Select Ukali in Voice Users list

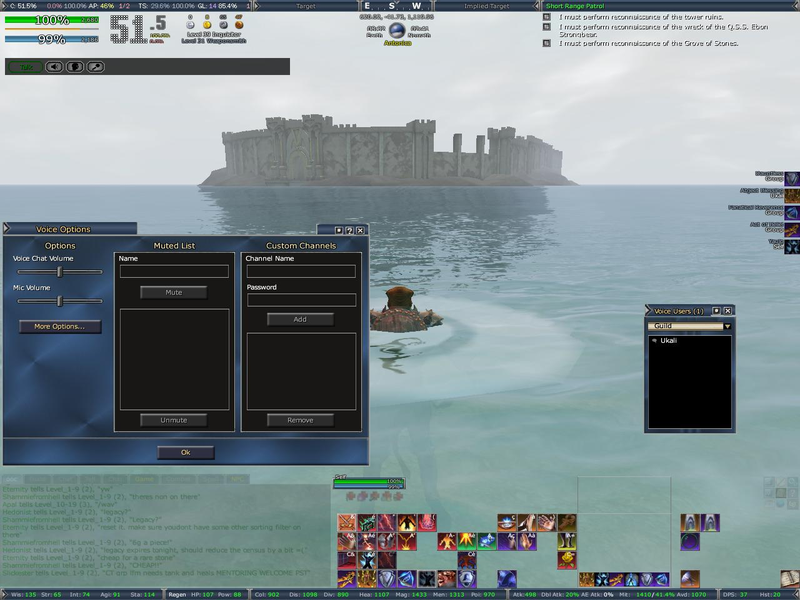(669, 341)
